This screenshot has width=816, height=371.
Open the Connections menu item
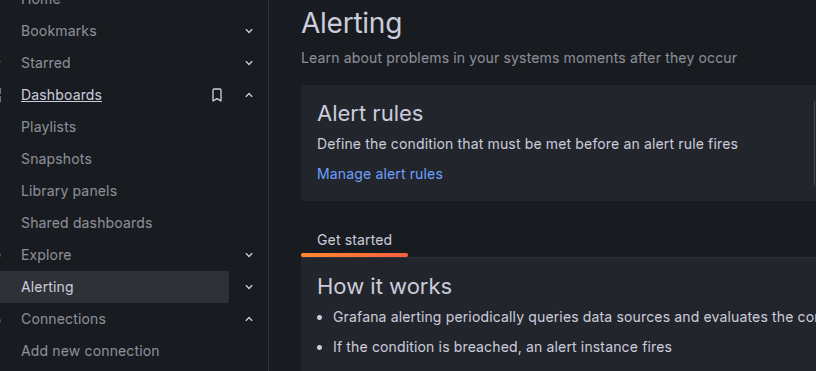point(63,319)
